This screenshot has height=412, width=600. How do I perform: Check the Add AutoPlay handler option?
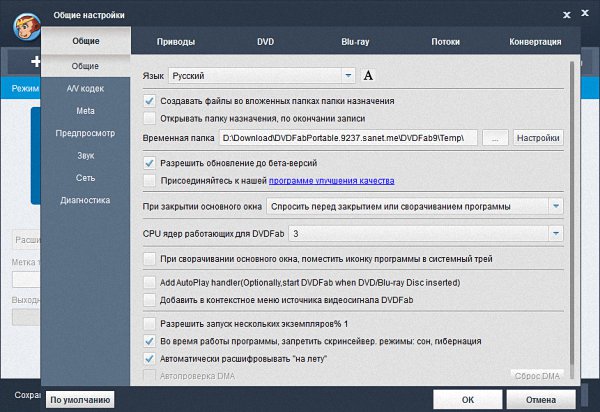pos(149,283)
